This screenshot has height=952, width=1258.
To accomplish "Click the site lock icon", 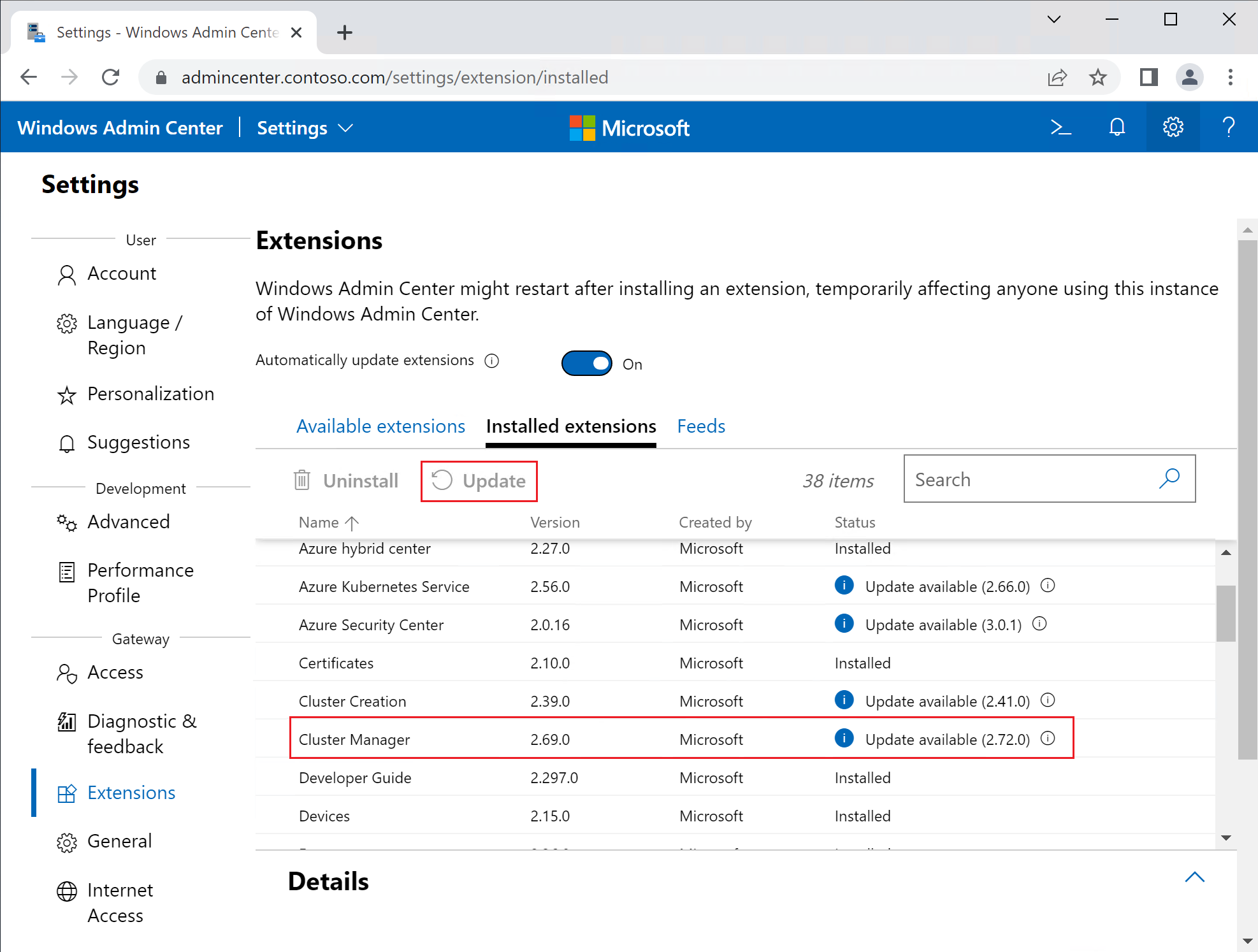I will tap(161, 78).
